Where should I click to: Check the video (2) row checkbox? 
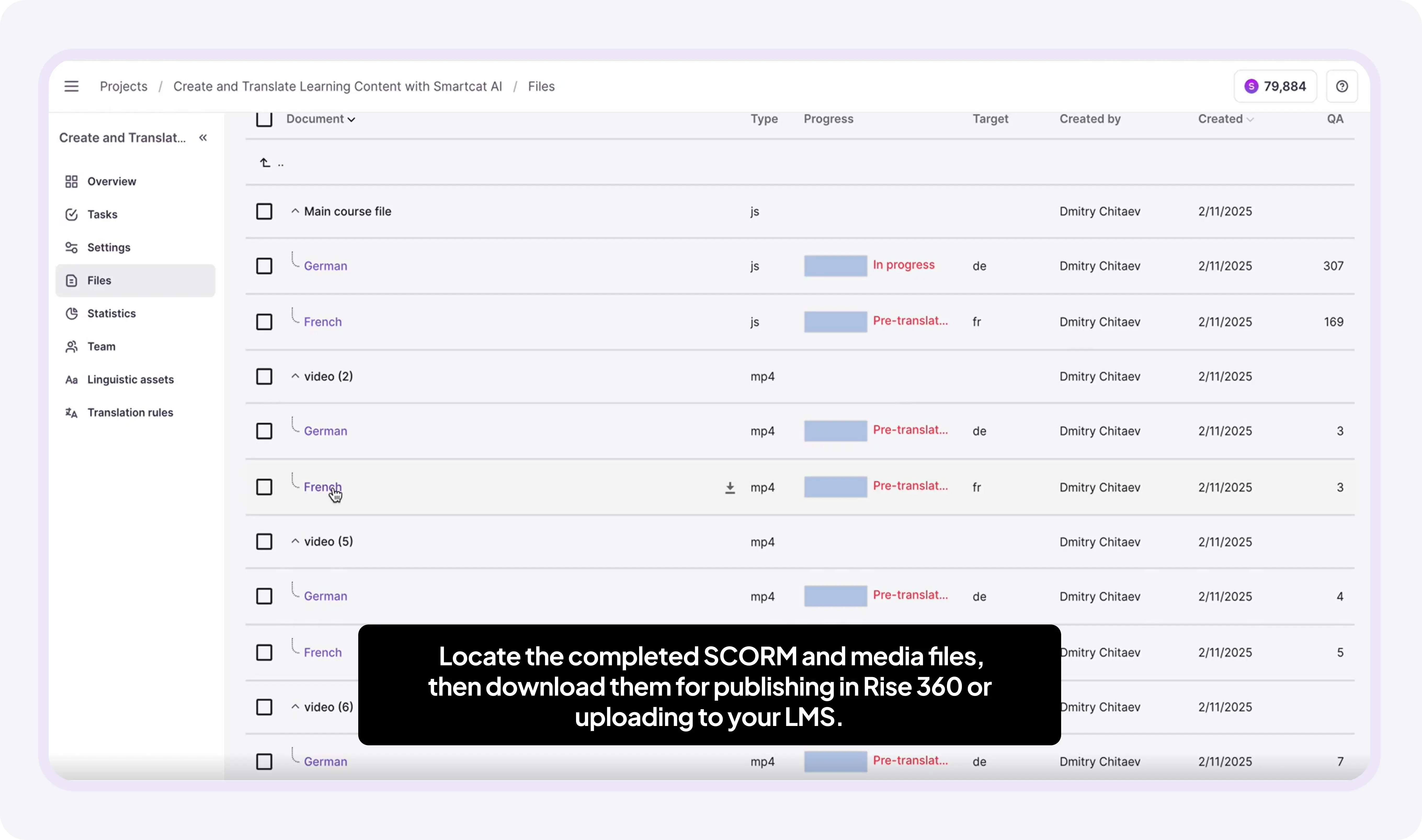coord(264,376)
